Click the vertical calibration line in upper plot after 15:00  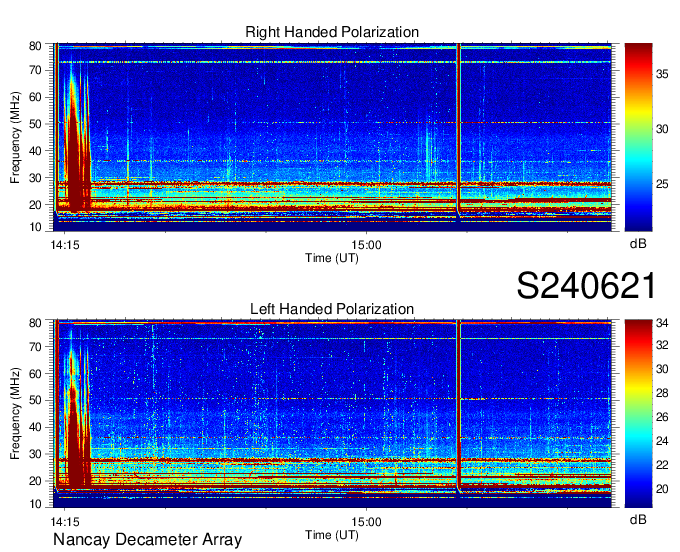[x=458, y=130]
